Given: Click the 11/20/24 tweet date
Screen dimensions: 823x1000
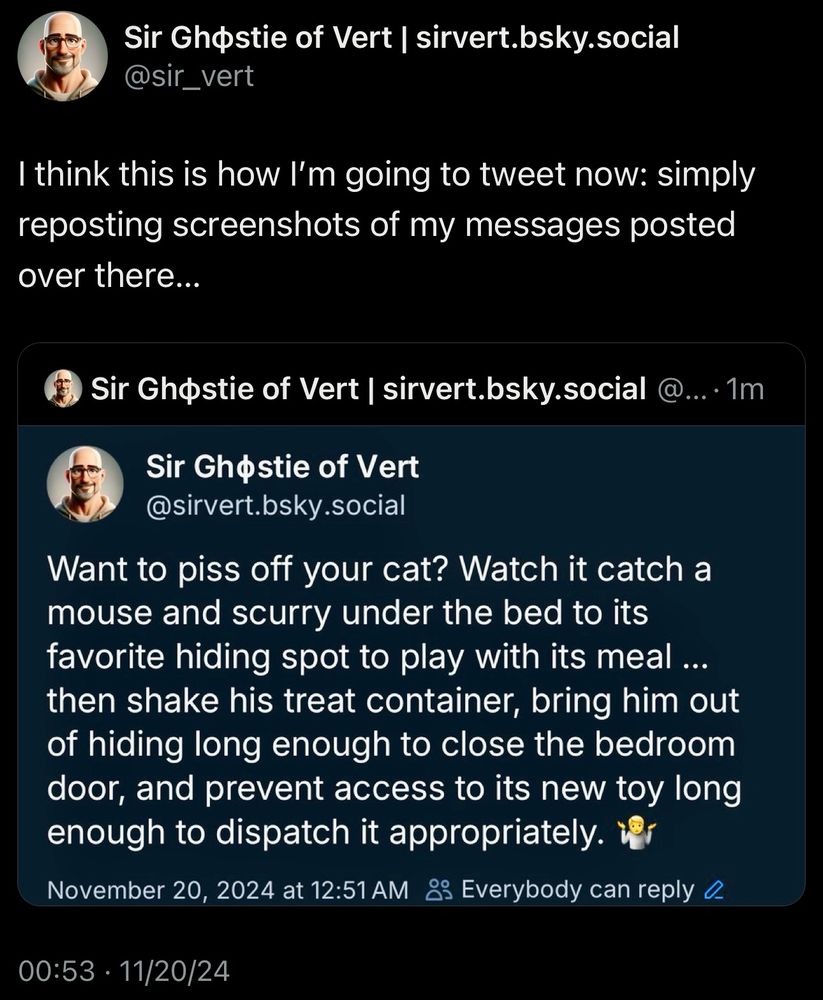Looking at the screenshot, I should tap(174, 970).
